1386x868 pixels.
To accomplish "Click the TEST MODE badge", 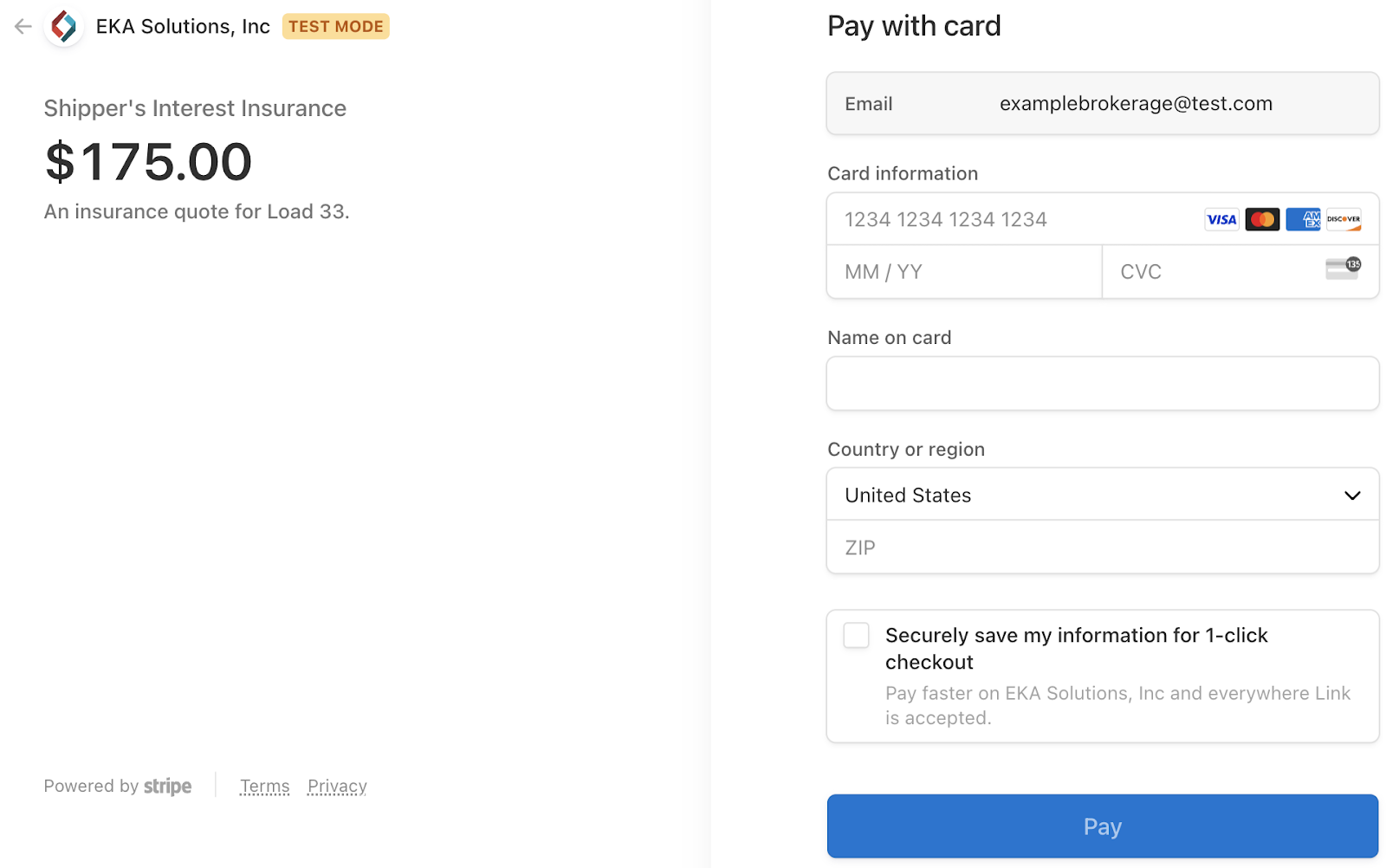I will 335,26.
